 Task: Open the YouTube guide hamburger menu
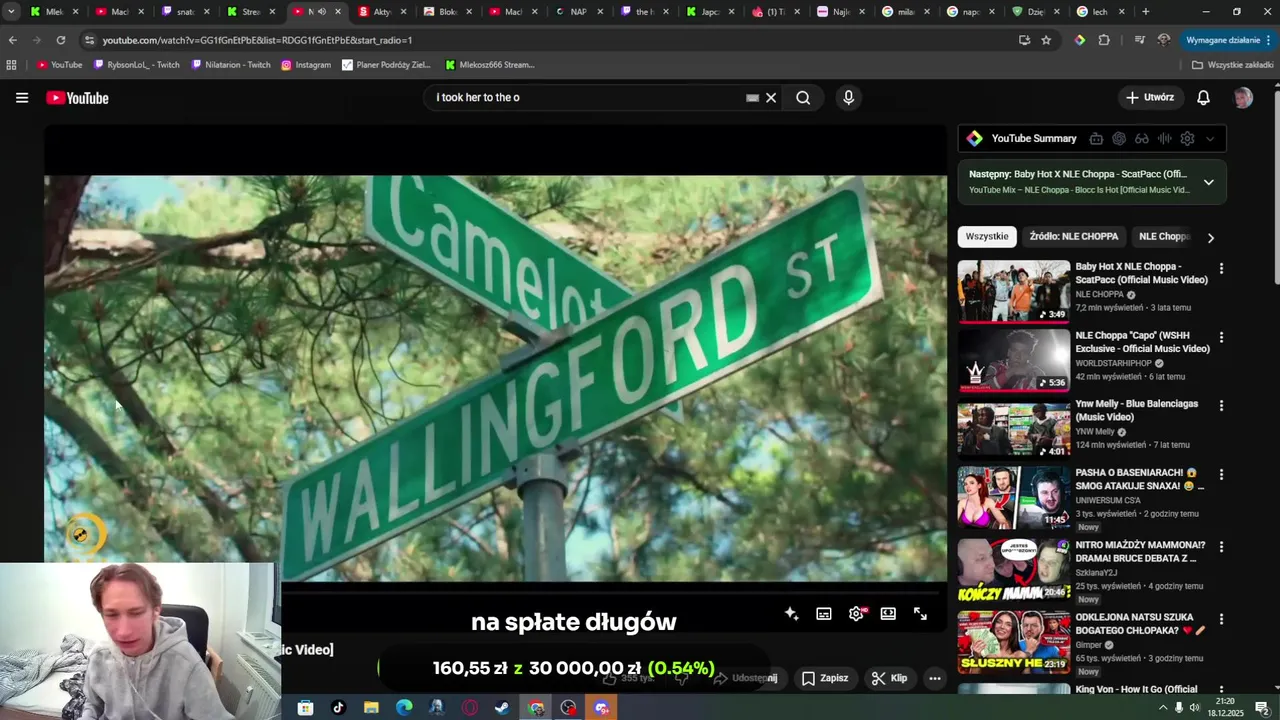pos(22,98)
